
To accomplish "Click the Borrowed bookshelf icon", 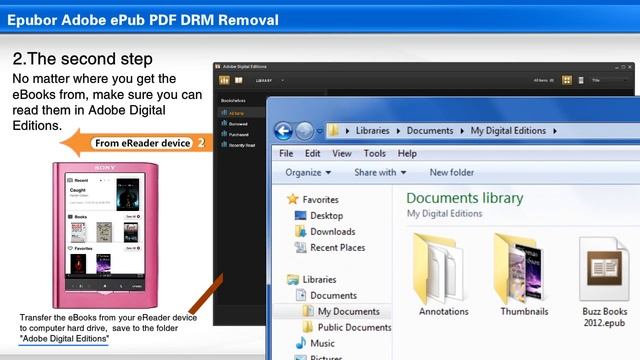I will pos(224,123).
